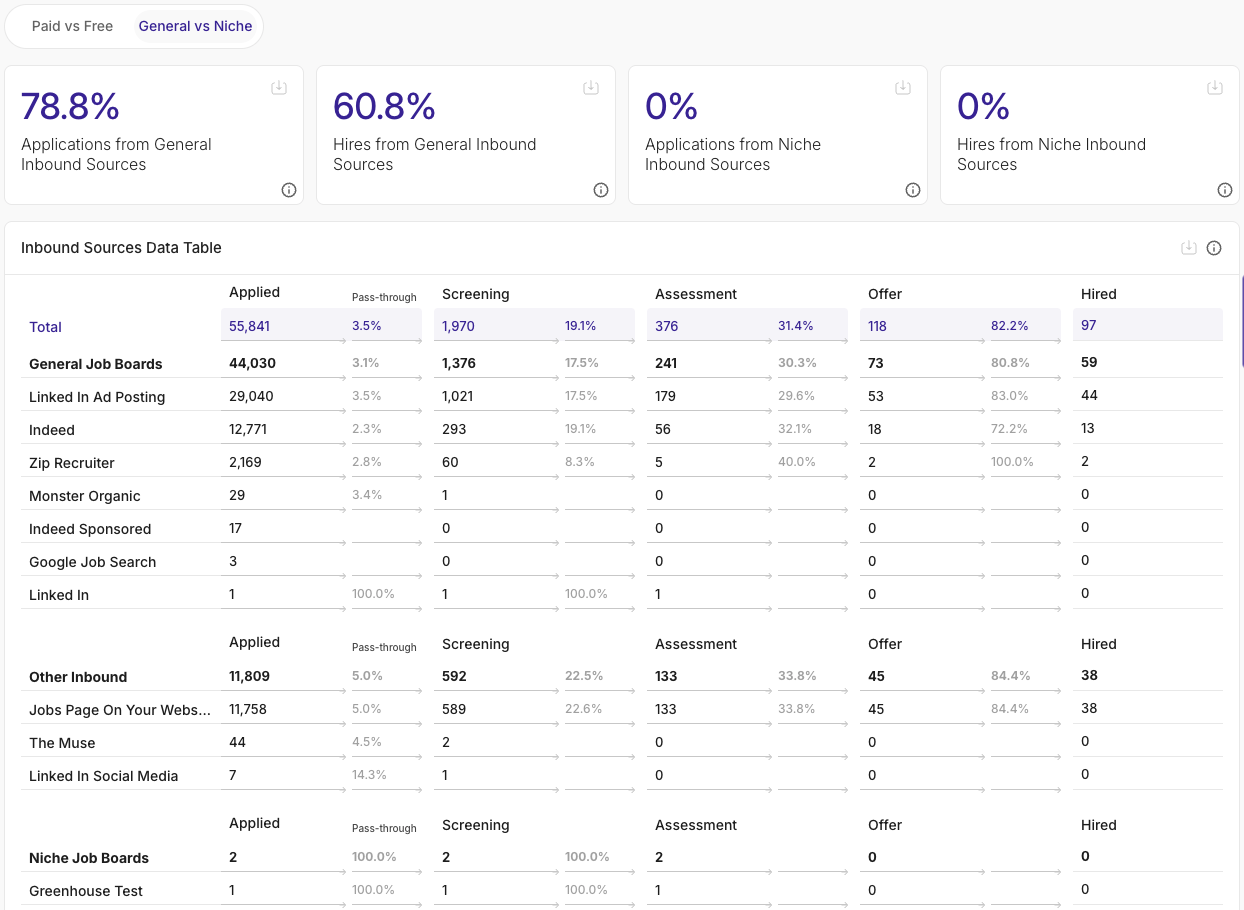Download the Applications from General Inbound Sources card
1244x910 pixels.
tap(279, 88)
